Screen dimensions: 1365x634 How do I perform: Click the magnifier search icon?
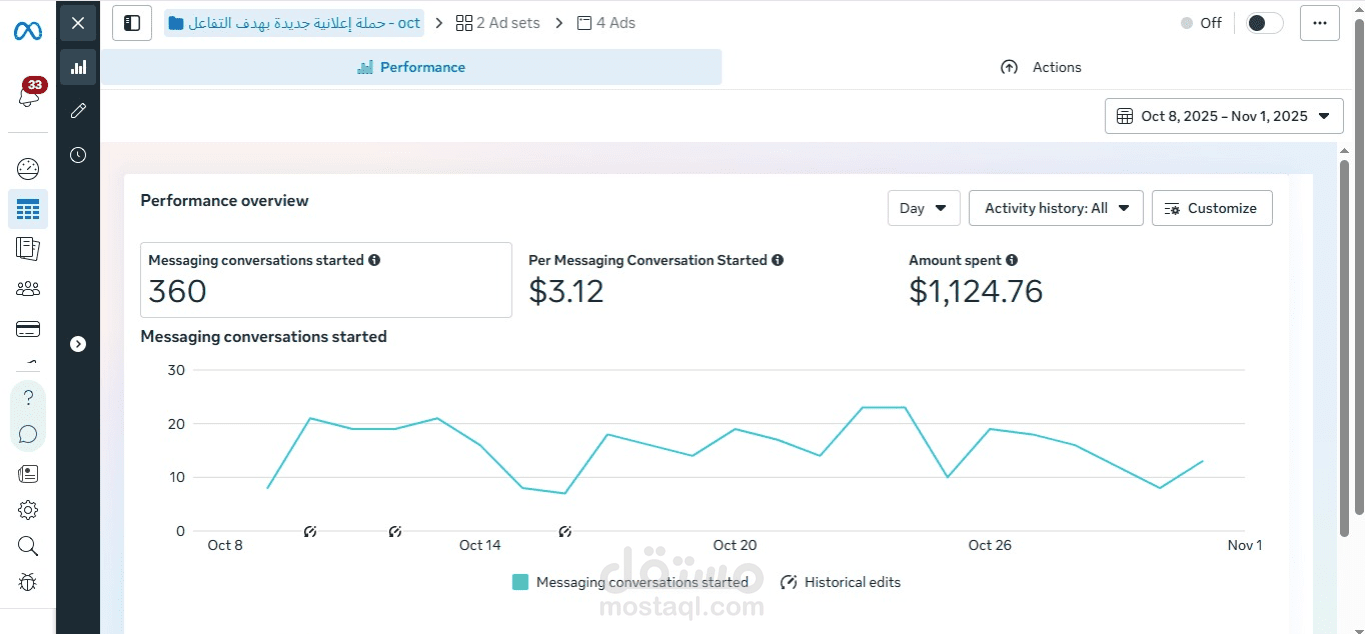pyautogui.click(x=28, y=546)
